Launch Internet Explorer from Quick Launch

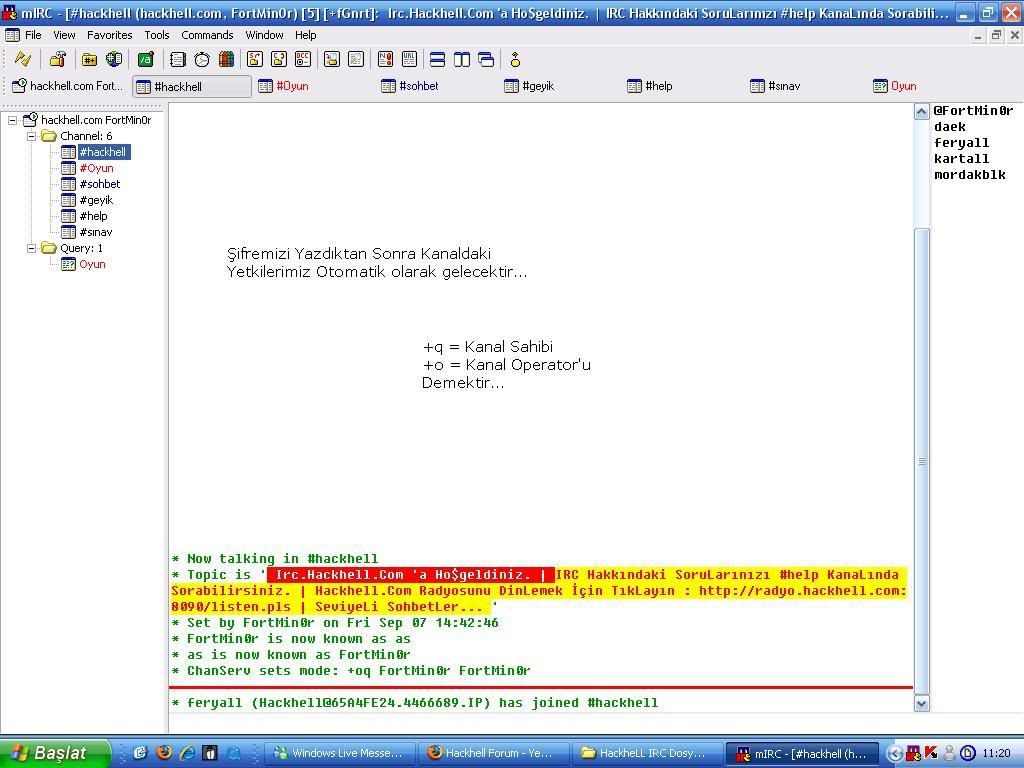(x=187, y=753)
